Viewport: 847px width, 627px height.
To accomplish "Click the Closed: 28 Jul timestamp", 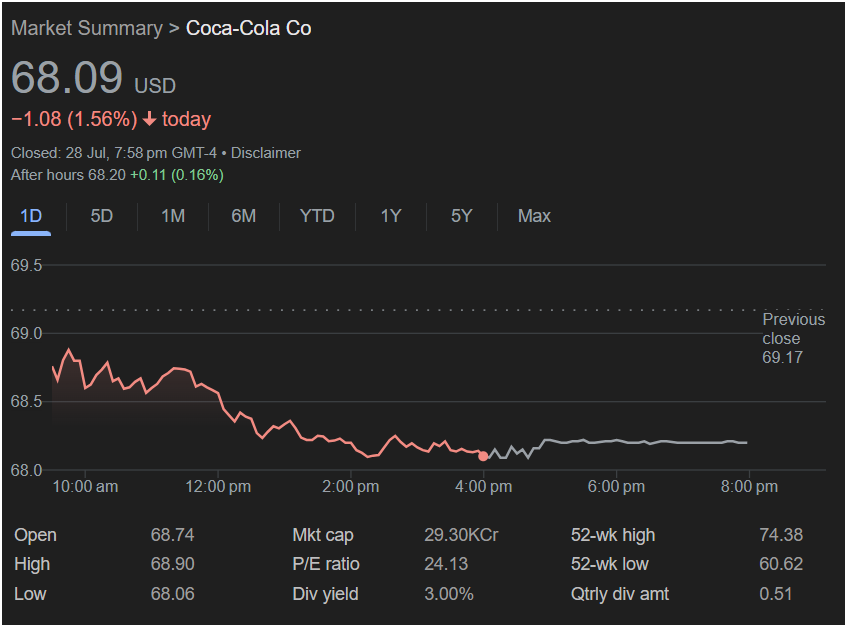I will 113,153.
